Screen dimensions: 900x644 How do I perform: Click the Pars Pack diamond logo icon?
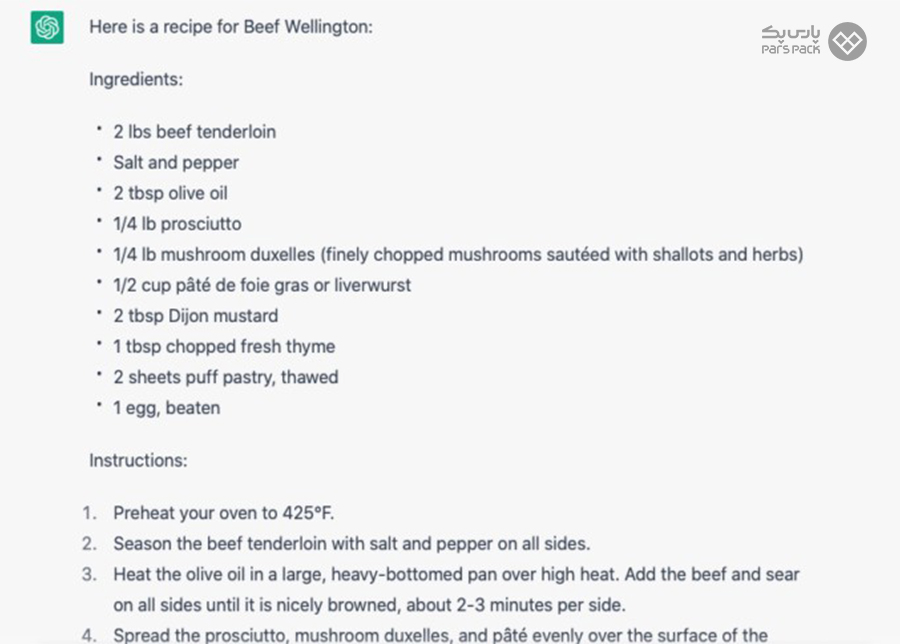[847, 41]
